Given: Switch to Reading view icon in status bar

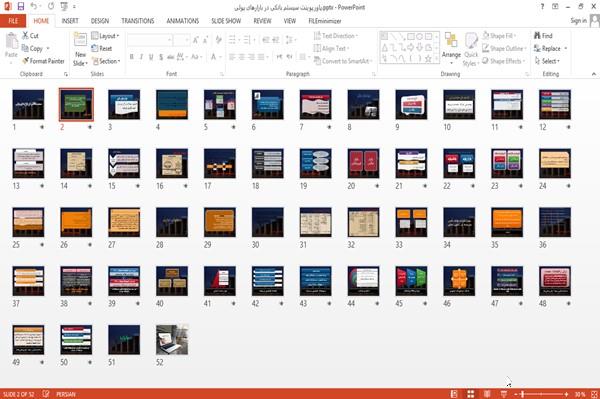Looking at the screenshot, I should (487, 394).
